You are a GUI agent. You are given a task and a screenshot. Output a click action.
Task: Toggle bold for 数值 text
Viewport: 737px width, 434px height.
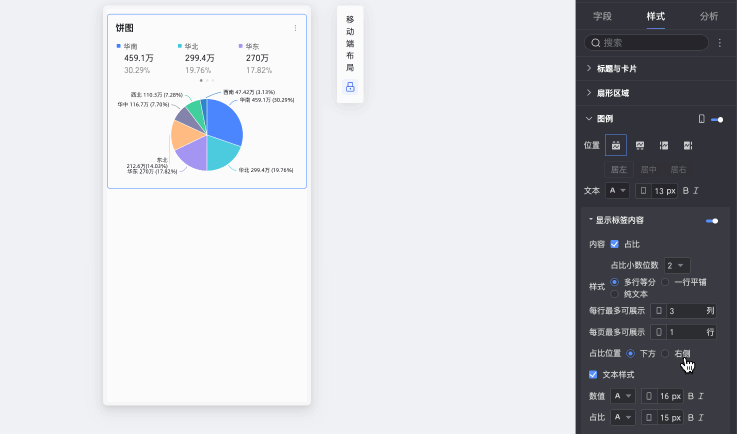tap(690, 396)
